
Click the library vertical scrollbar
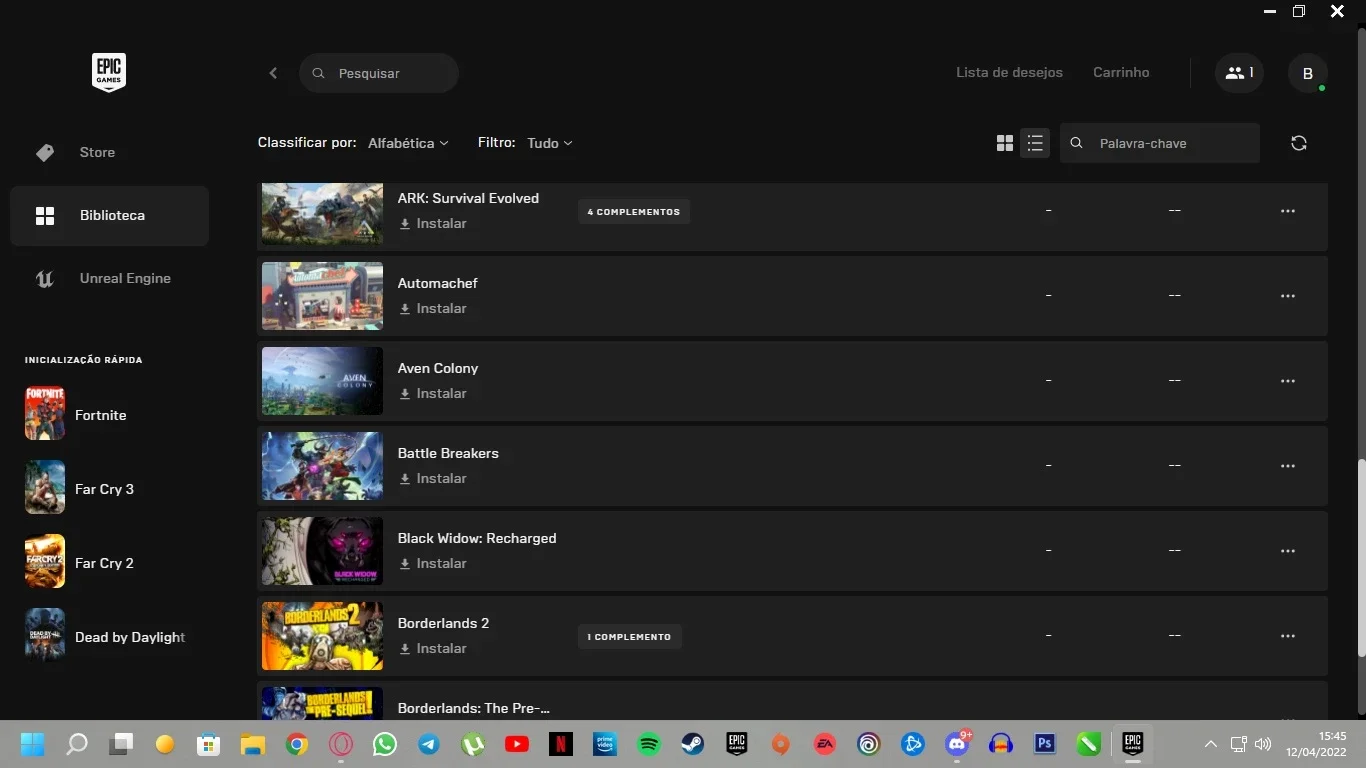[x=1360, y=558]
